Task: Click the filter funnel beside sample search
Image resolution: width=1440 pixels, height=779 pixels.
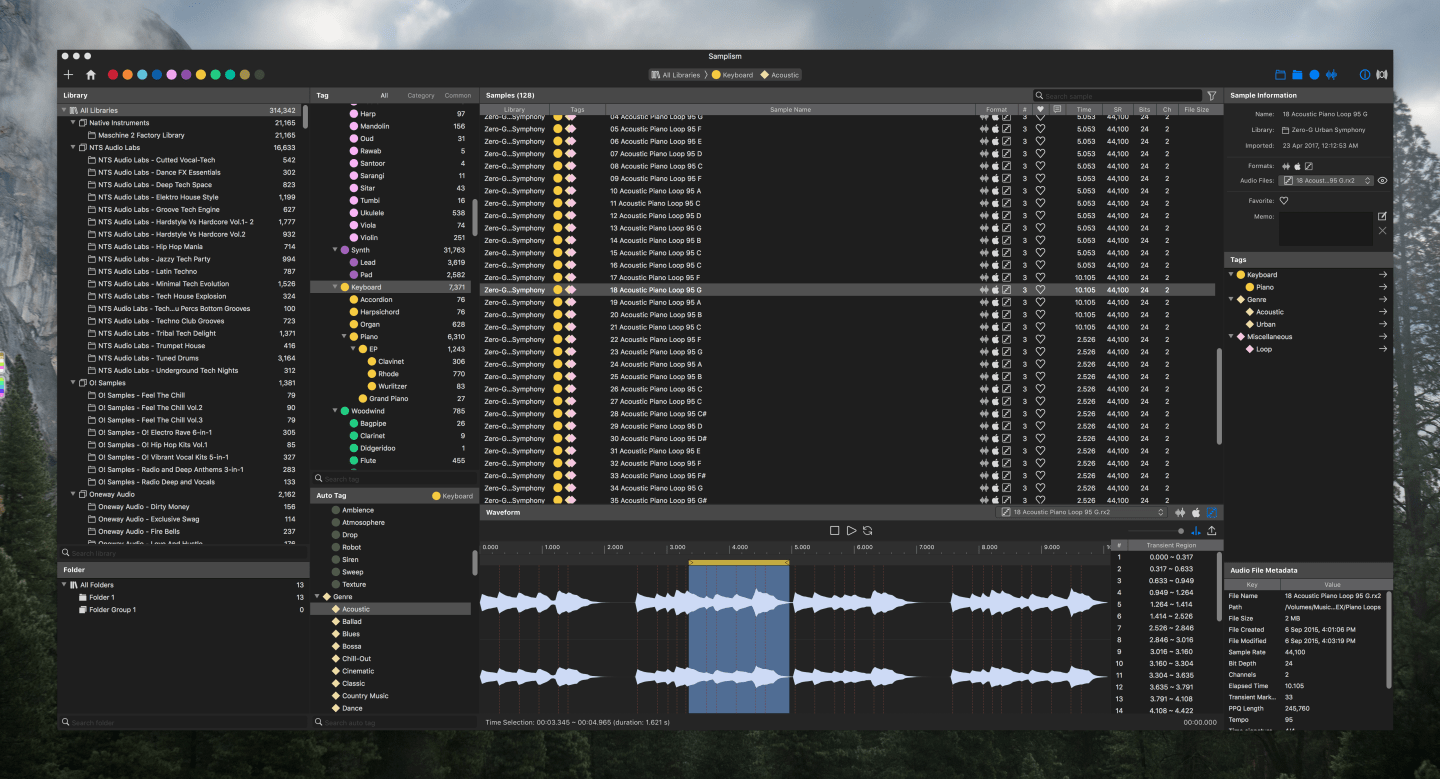Action: click(1212, 96)
